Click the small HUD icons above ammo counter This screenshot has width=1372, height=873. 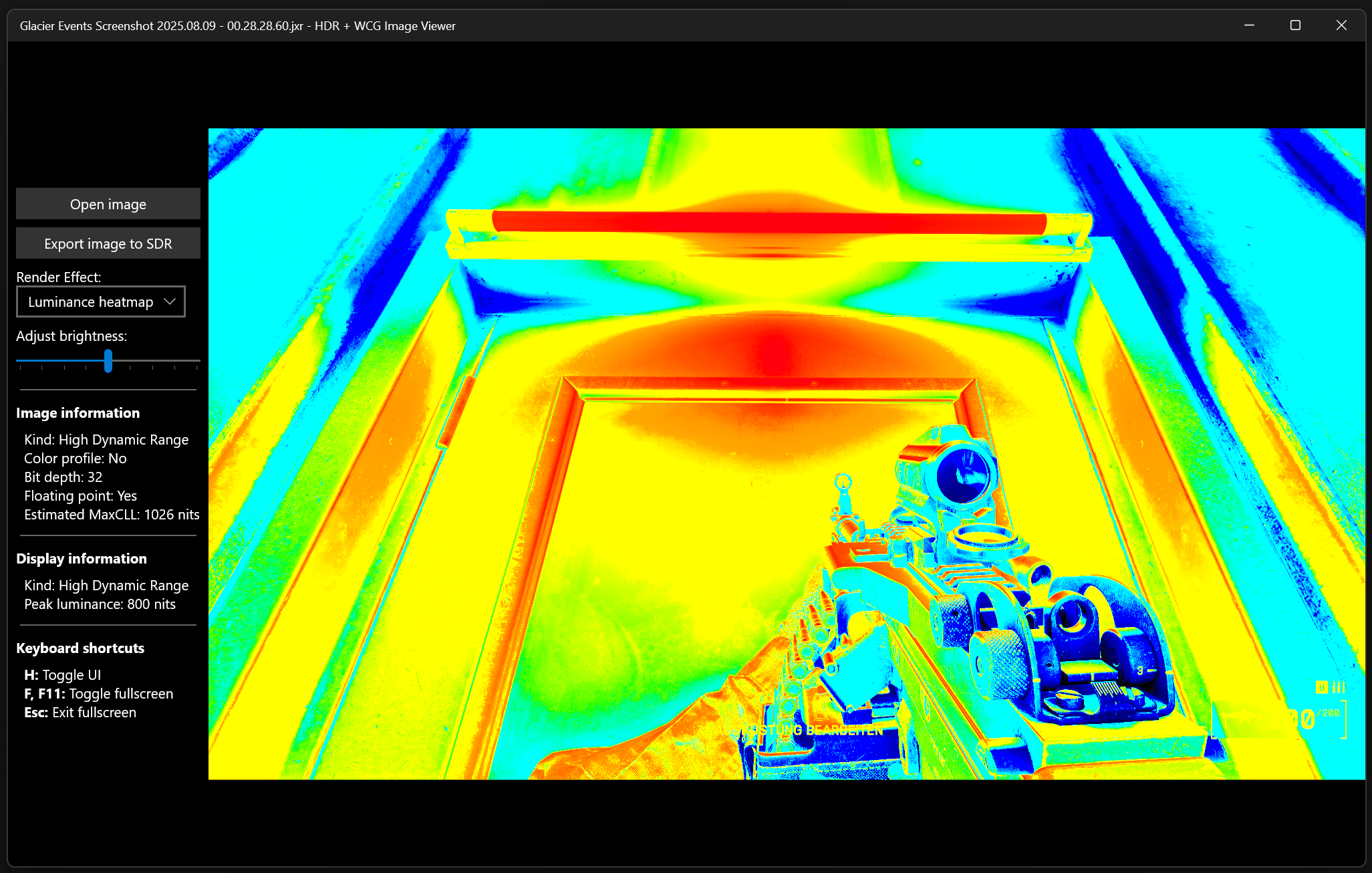pos(1330,687)
